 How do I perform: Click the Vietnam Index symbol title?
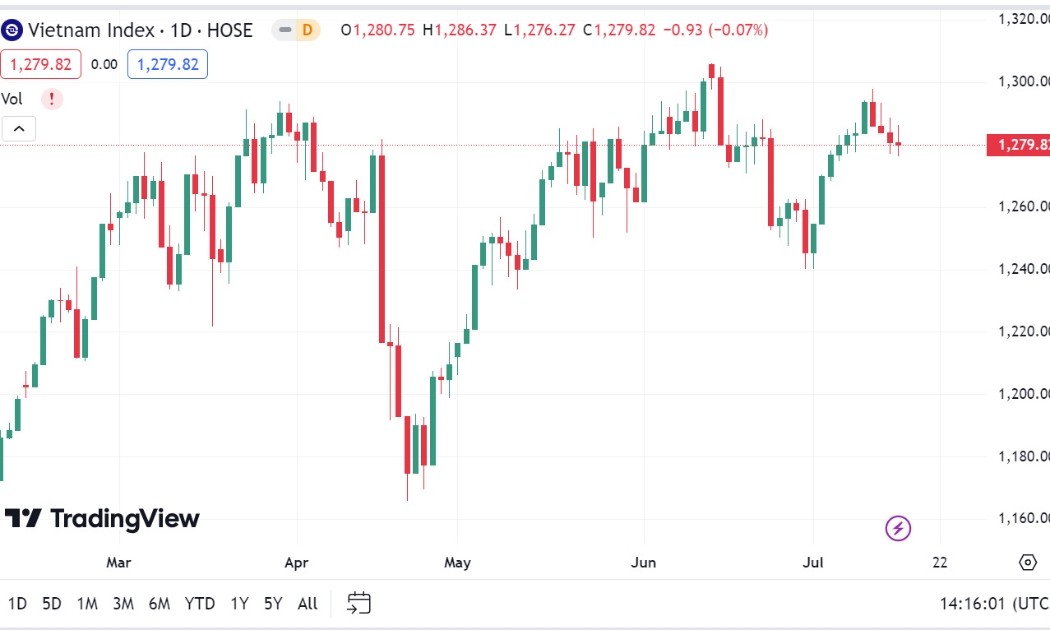click(x=141, y=30)
